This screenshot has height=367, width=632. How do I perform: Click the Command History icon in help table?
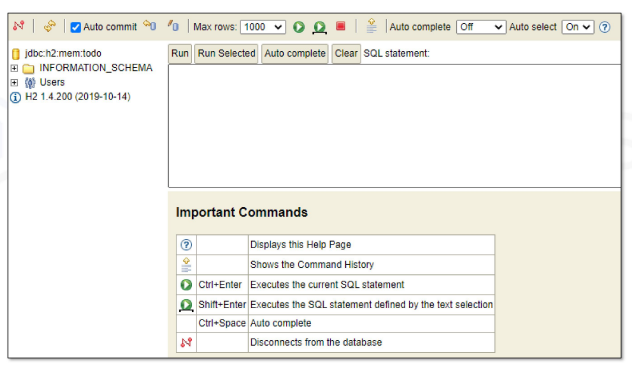point(186,265)
